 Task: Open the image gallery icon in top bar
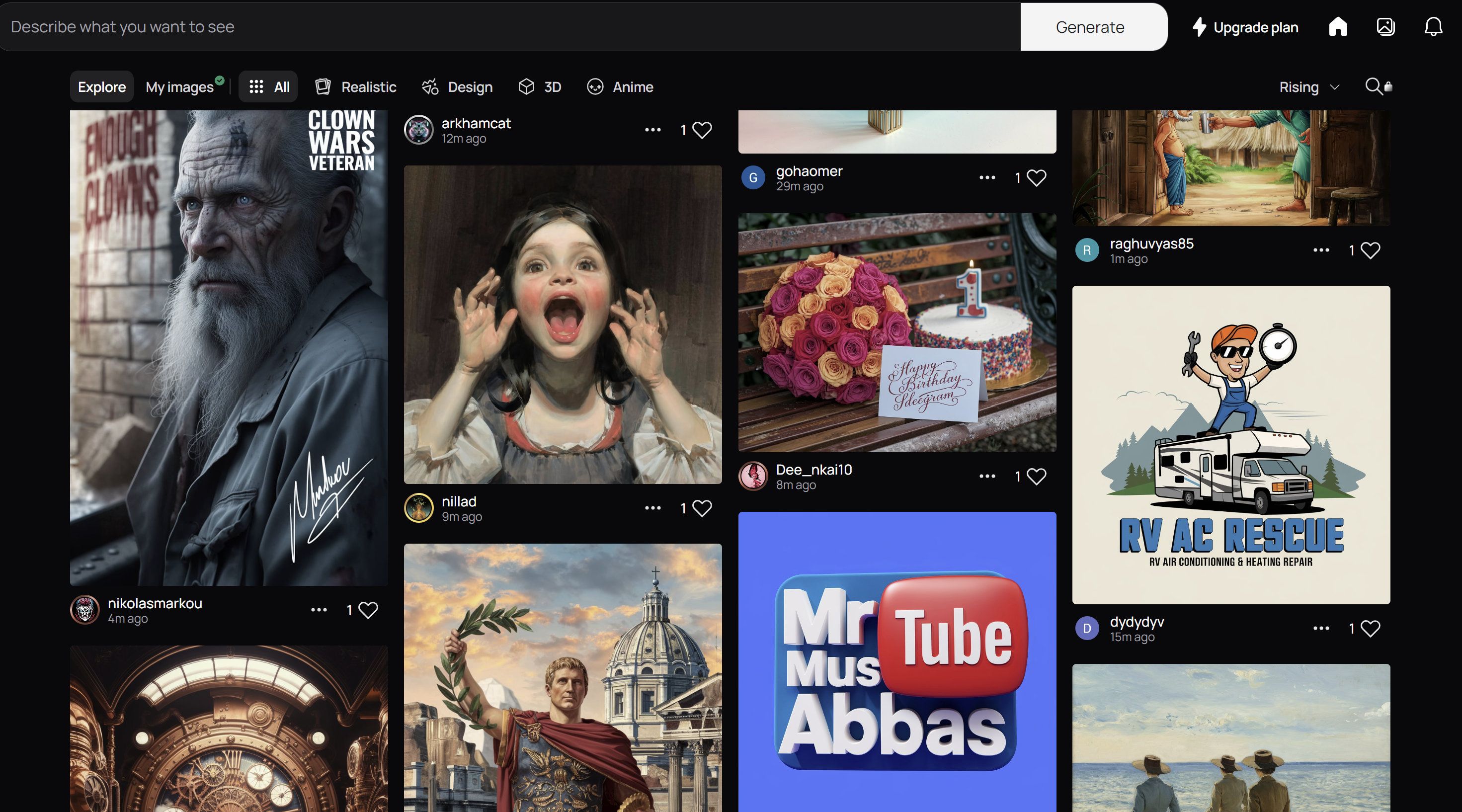click(1385, 27)
